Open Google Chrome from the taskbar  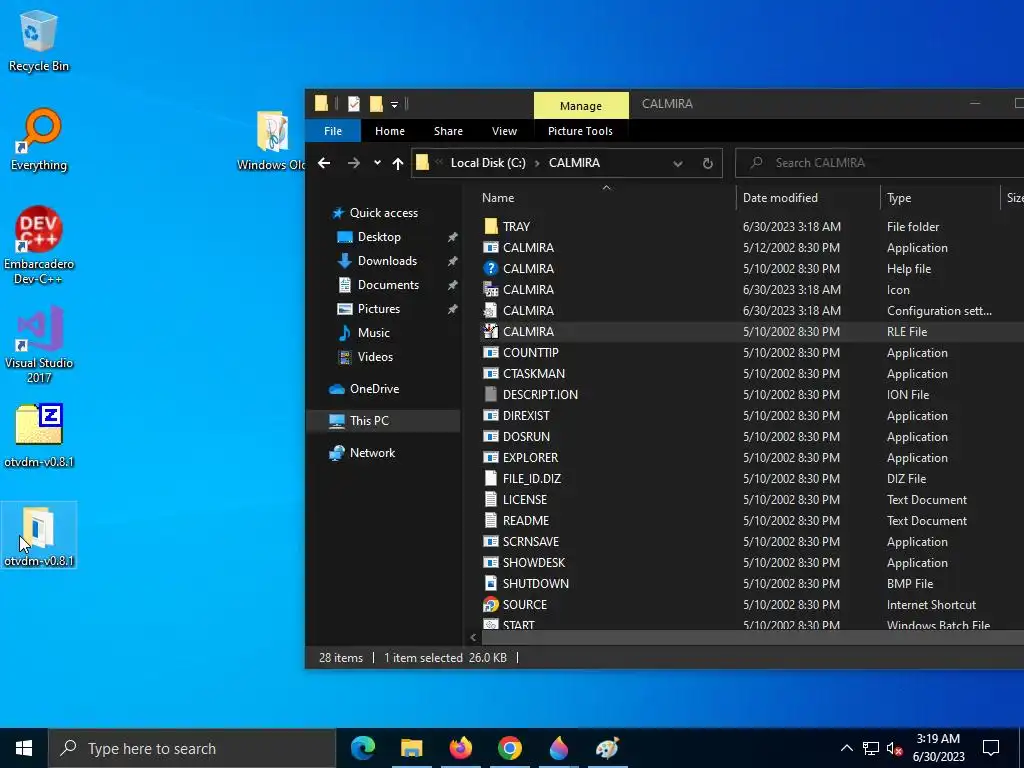[509, 748]
